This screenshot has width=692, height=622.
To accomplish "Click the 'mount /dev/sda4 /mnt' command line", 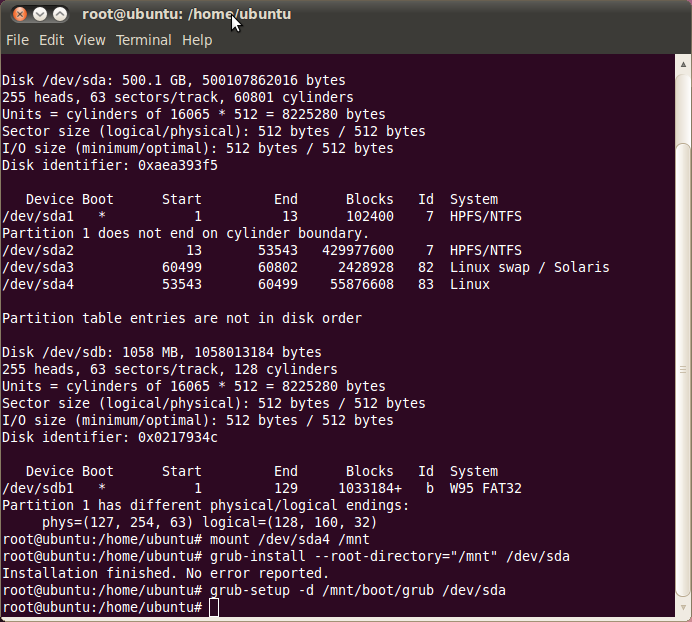I will (x=186, y=539).
